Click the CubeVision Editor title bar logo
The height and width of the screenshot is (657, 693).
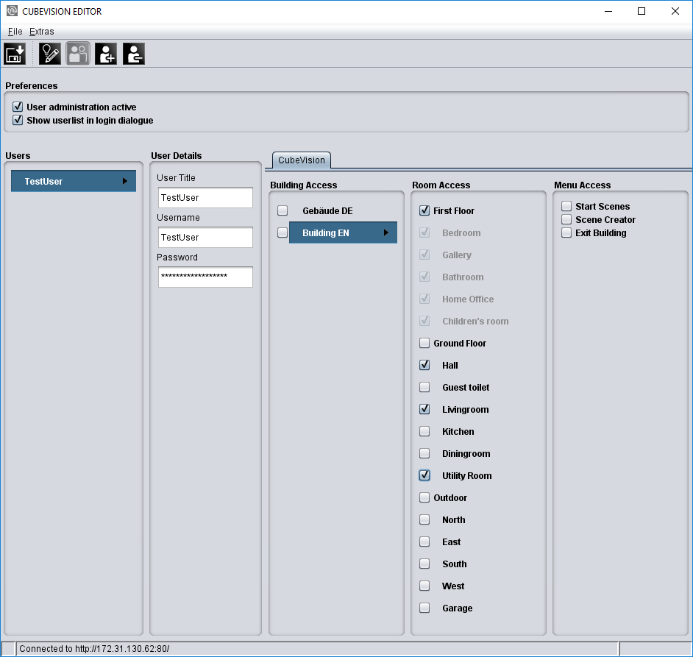[12, 11]
